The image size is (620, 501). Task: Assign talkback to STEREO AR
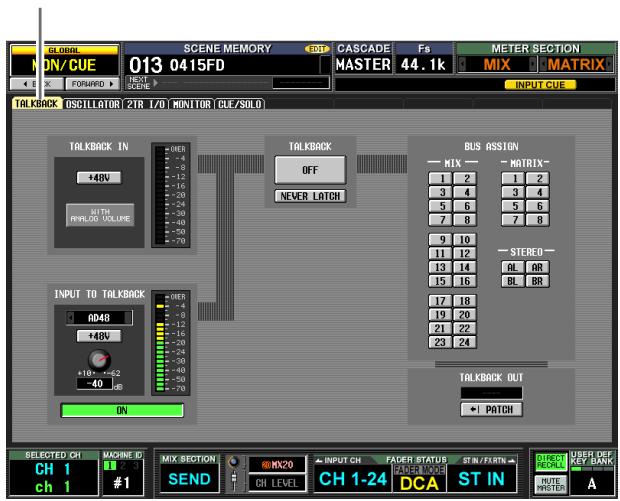(537, 267)
